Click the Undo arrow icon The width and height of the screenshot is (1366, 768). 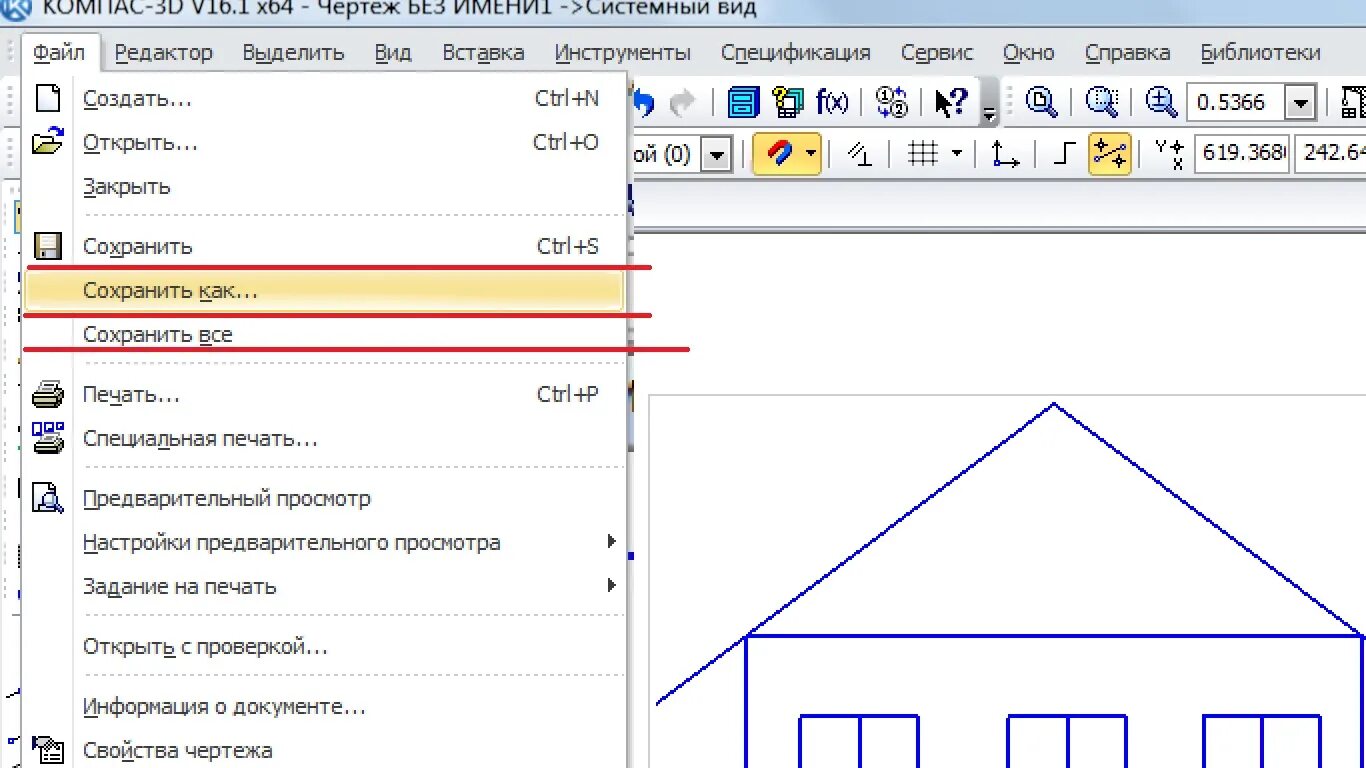[644, 102]
